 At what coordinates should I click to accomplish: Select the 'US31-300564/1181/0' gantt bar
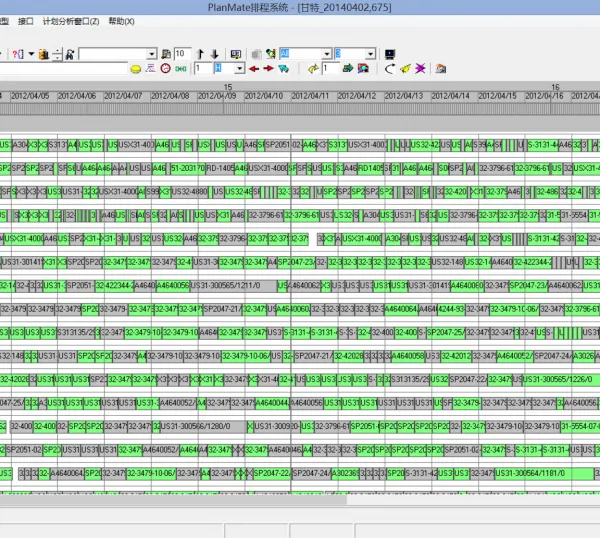pos(544,473)
